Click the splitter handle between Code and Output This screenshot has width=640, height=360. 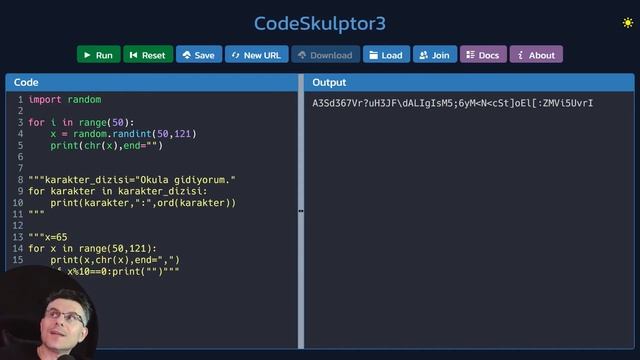(301, 211)
